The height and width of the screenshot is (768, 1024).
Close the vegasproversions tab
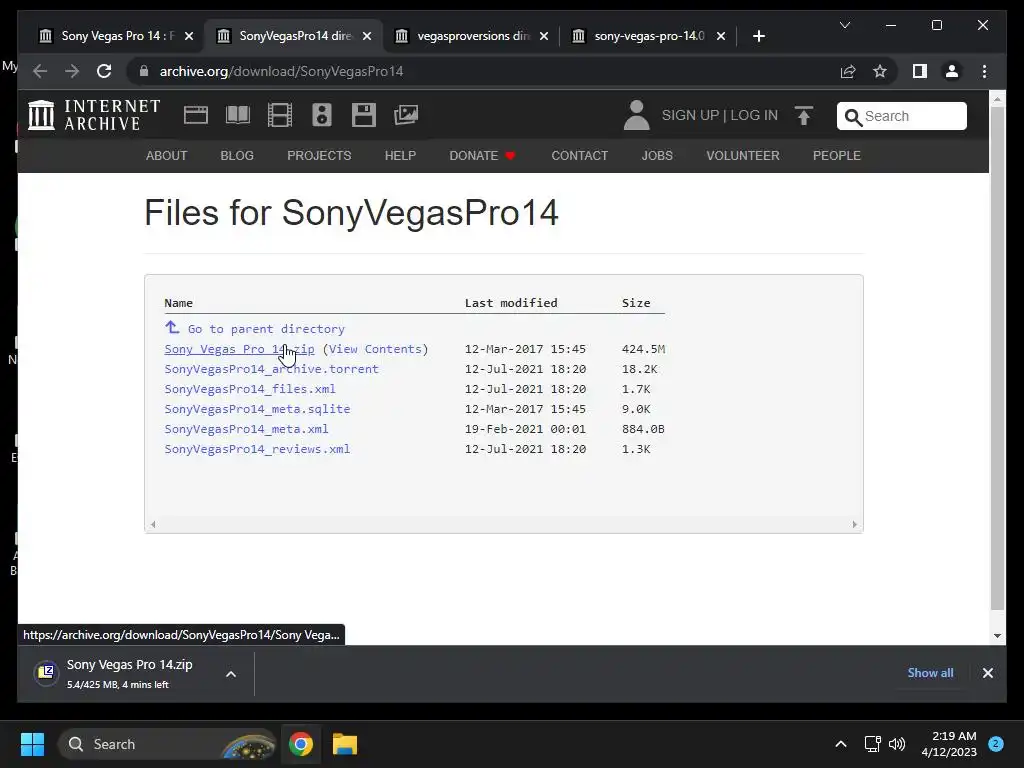[x=544, y=37]
